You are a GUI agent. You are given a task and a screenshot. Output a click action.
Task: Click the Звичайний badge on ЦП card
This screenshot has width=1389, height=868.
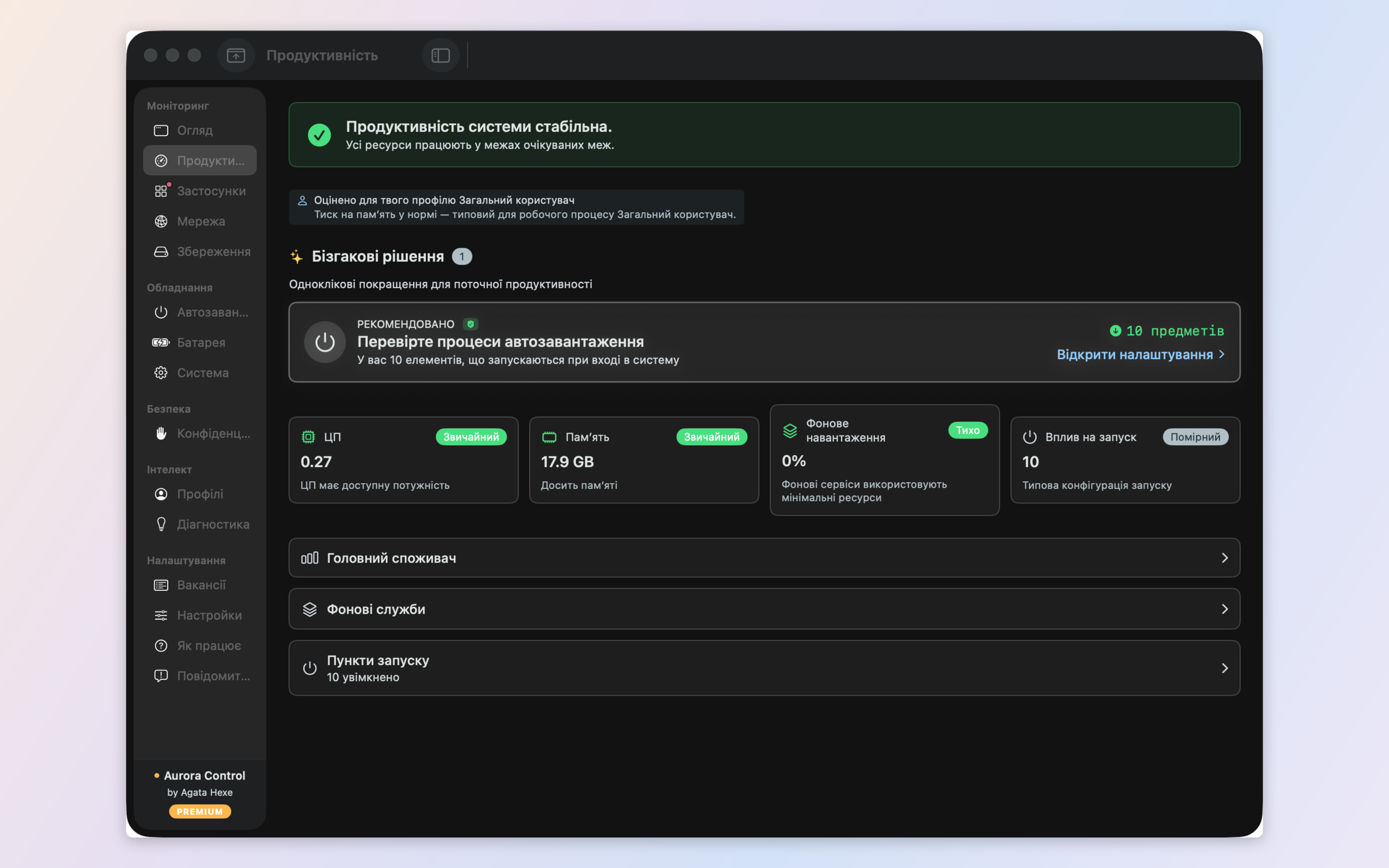pyautogui.click(x=470, y=437)
